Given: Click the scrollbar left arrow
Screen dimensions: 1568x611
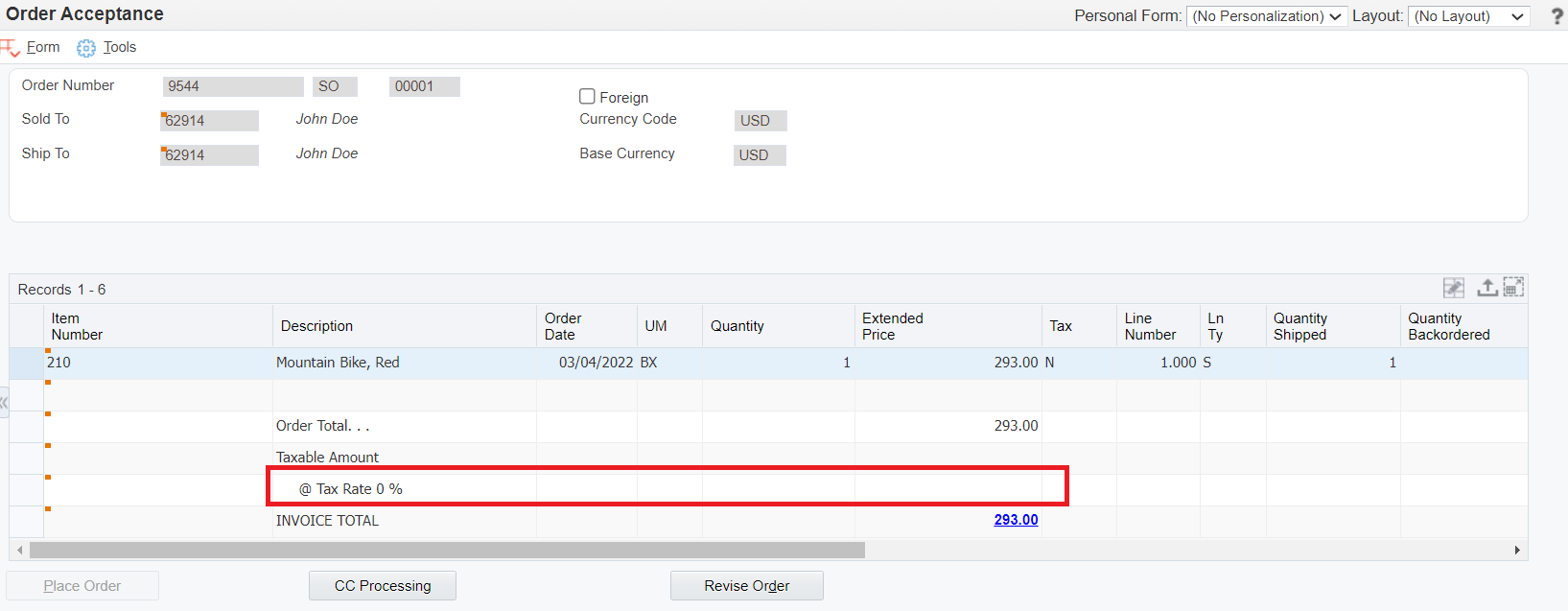Looking at the screenshot, I should coord(20,551).
